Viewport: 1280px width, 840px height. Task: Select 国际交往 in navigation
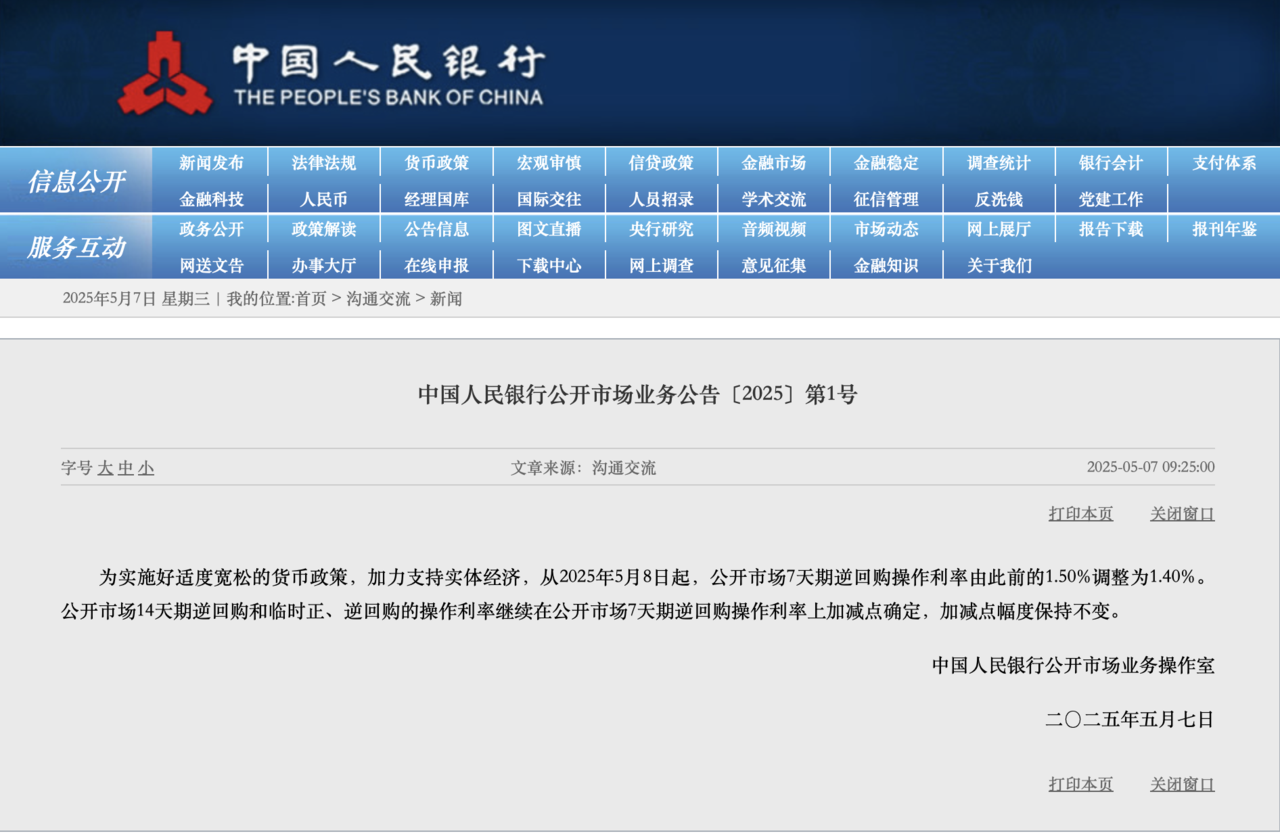click(549, 199)
